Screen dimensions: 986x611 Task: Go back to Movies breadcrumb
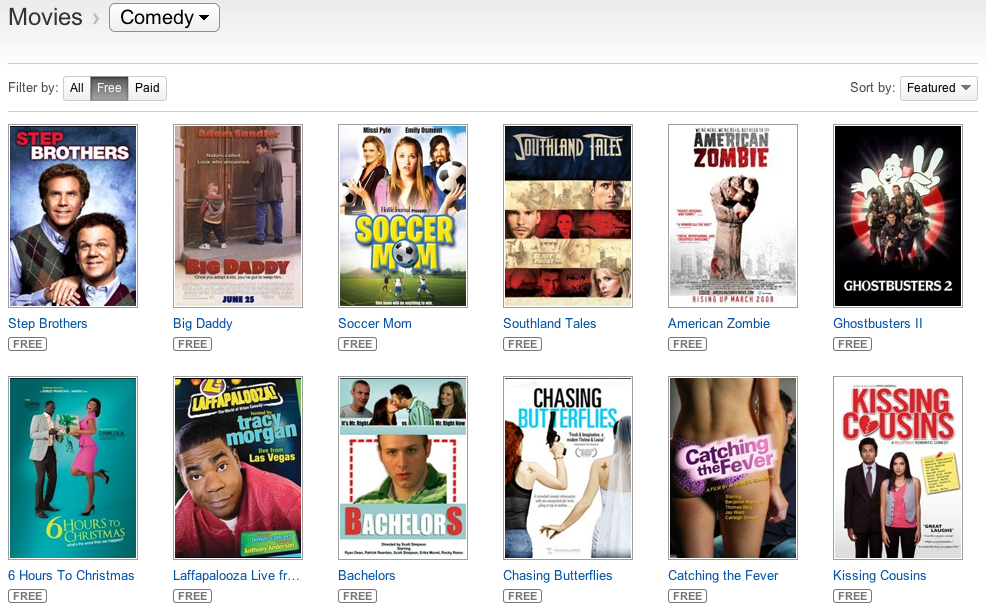point(45,17)
